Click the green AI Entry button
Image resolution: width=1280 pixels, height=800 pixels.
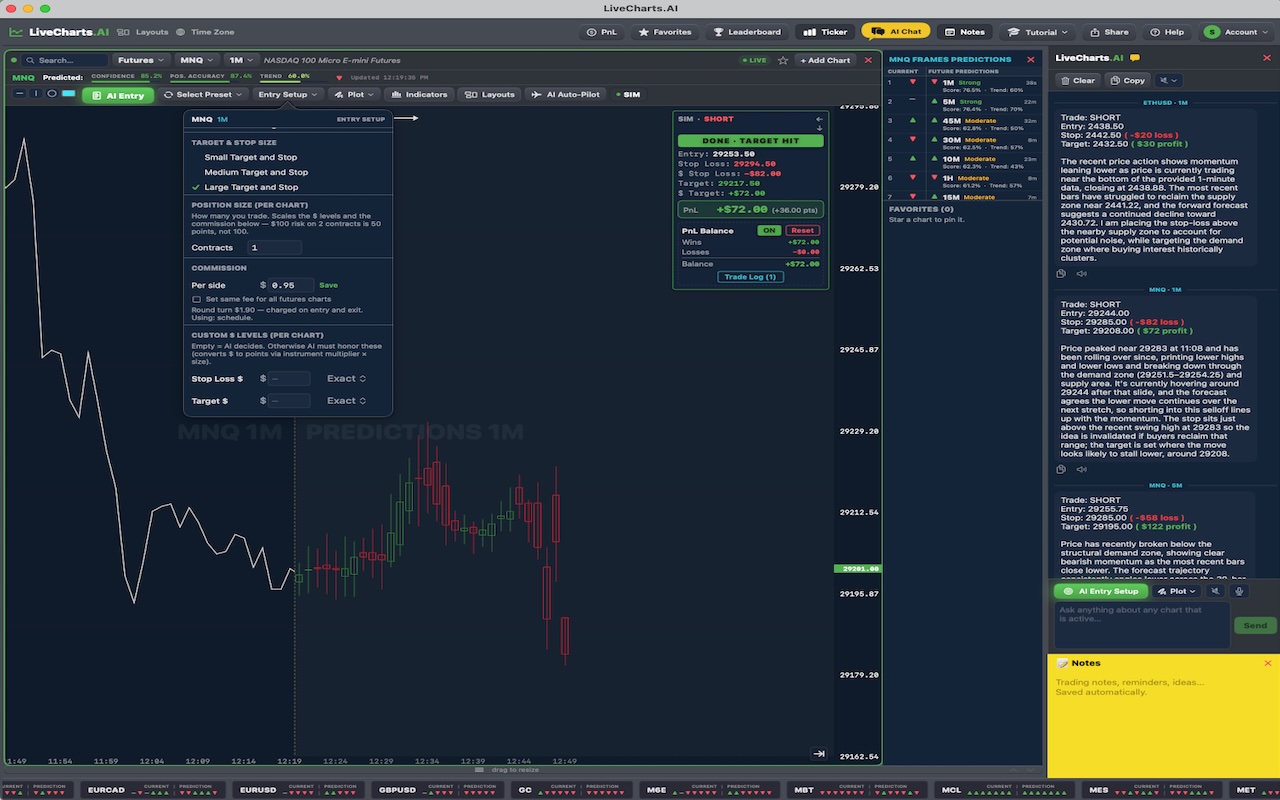point(118,95)
